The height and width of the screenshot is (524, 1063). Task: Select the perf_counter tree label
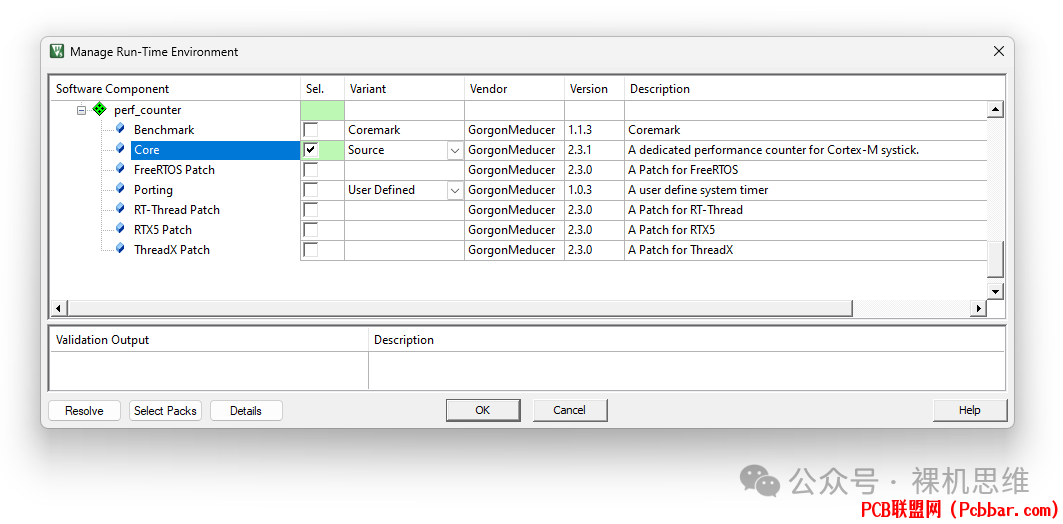click(147, 110)
